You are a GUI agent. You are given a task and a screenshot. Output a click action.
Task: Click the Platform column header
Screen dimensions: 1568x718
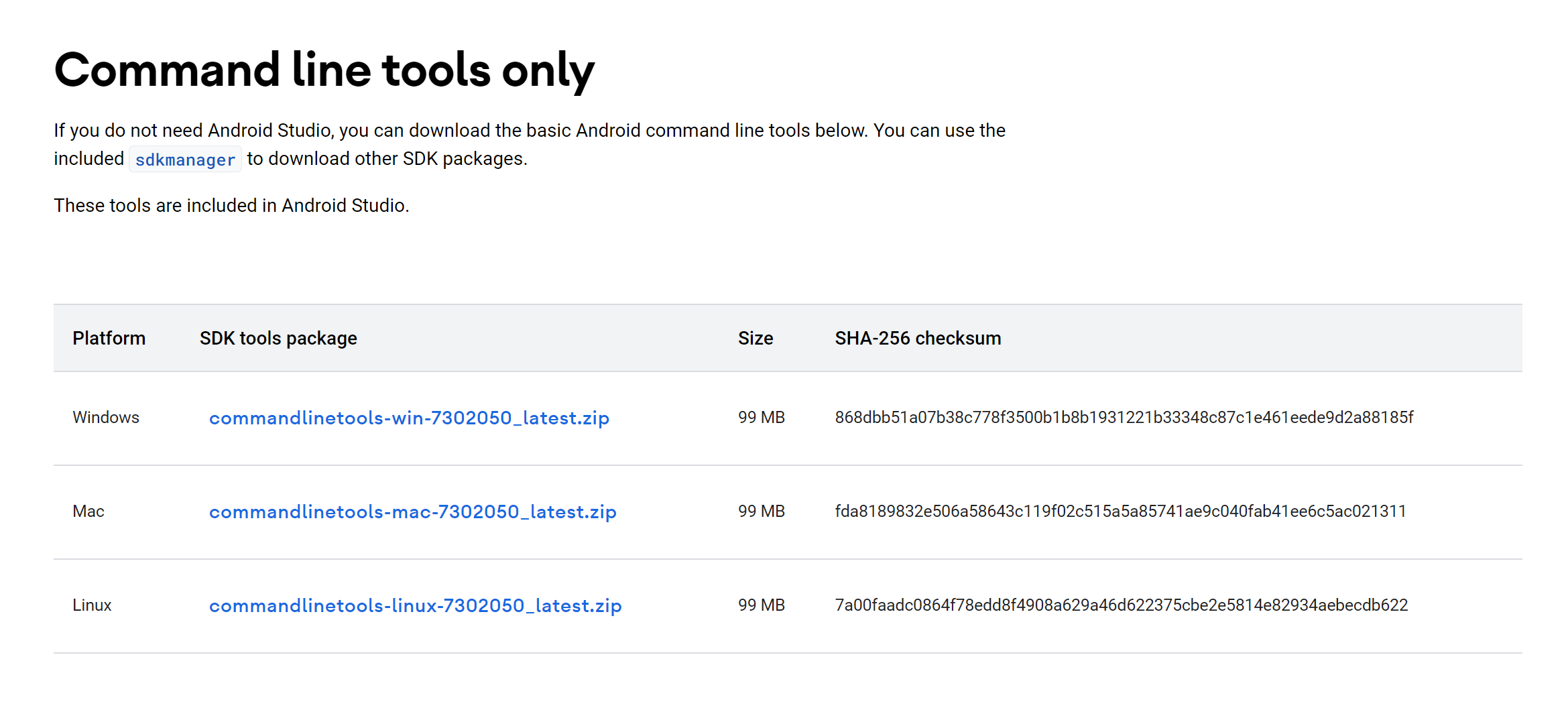pyautogui.click(x=109, y=338)
